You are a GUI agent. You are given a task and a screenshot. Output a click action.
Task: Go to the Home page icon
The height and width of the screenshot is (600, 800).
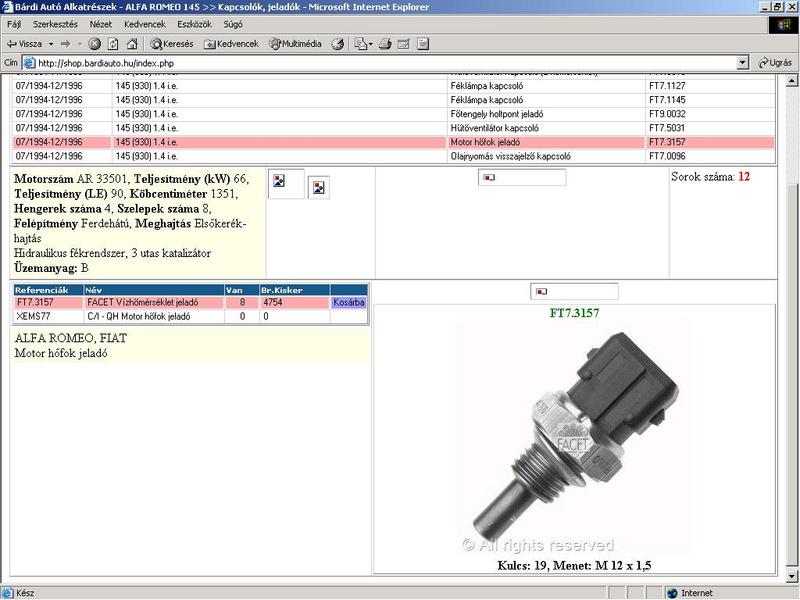point(132,44)
